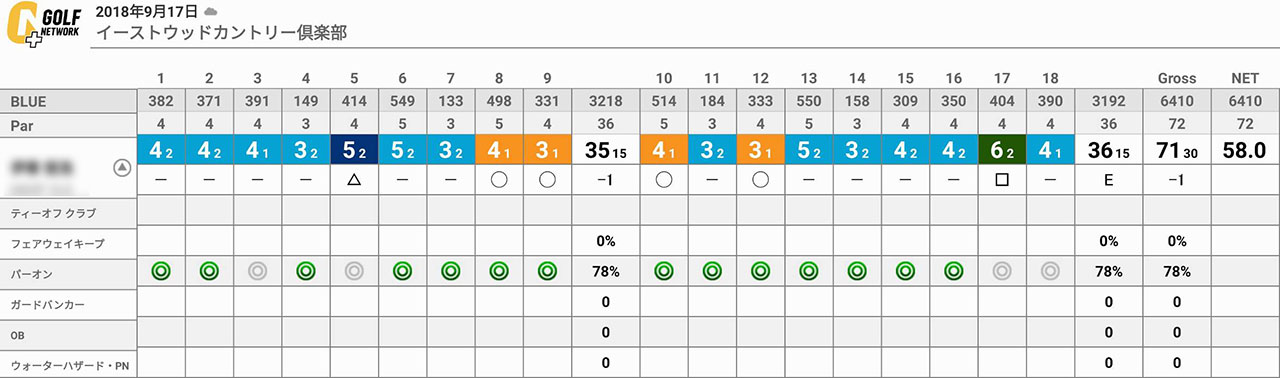Toggle the green par-on marker on hole 1
Image resolution: width=1280 pixels, height=378 pixels.
click(159, 270)
